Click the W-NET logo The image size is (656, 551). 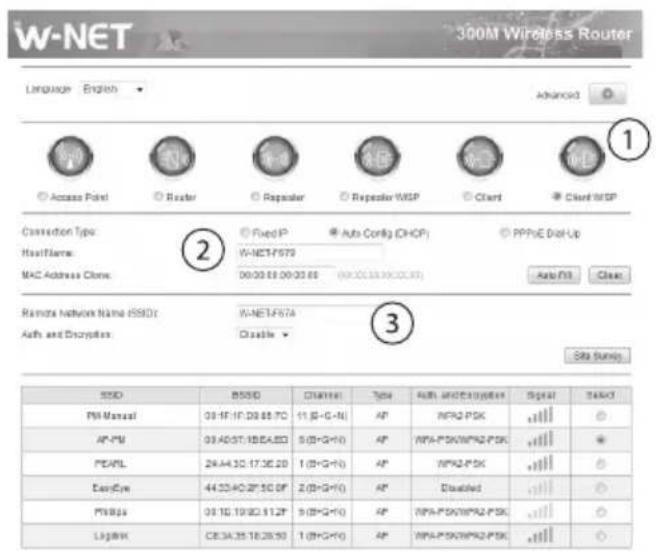(x=73, y=36)
